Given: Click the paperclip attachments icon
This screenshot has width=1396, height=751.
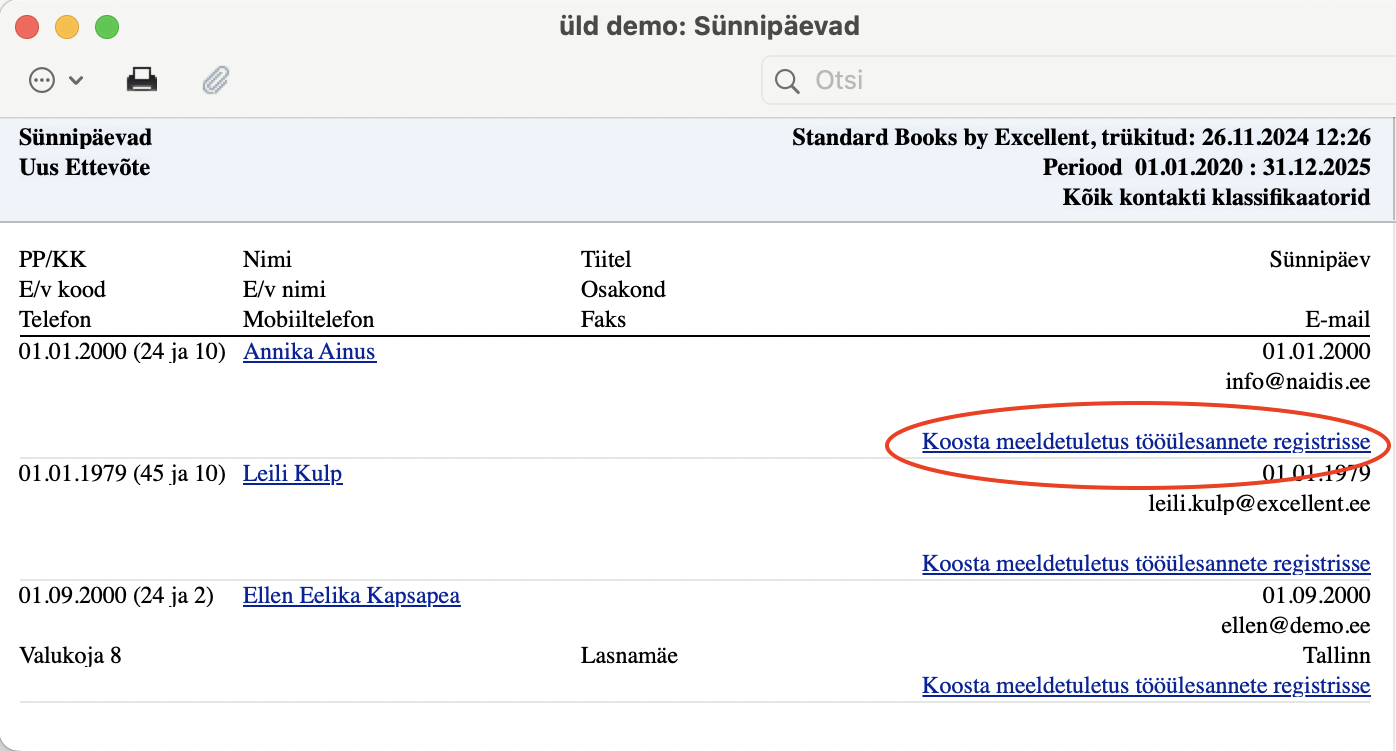Looking at the screenshot, I should point(216,80).
